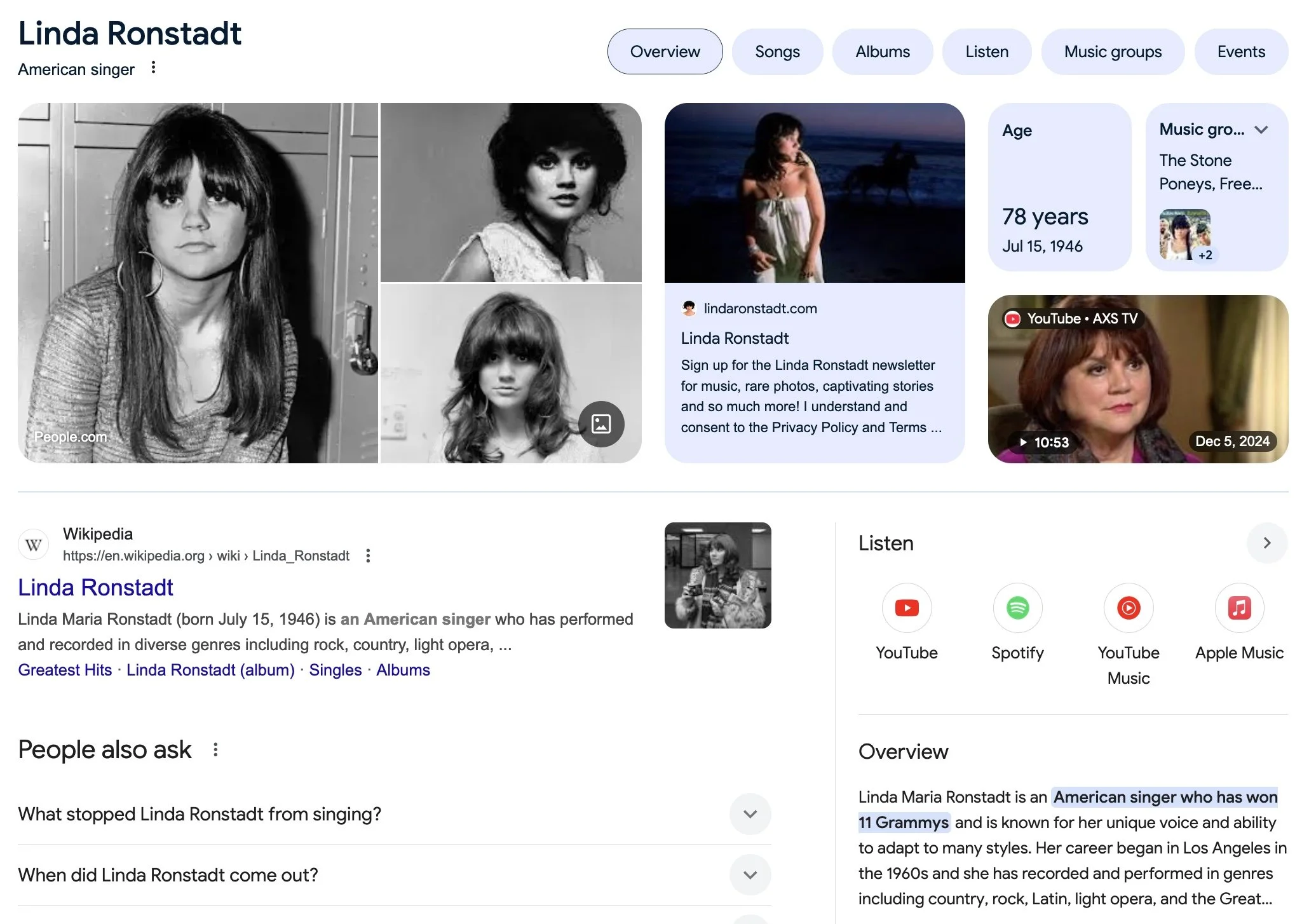
Task: Open Spotify listen icon
Action: pyautogui.click(x=1017, y=608)
